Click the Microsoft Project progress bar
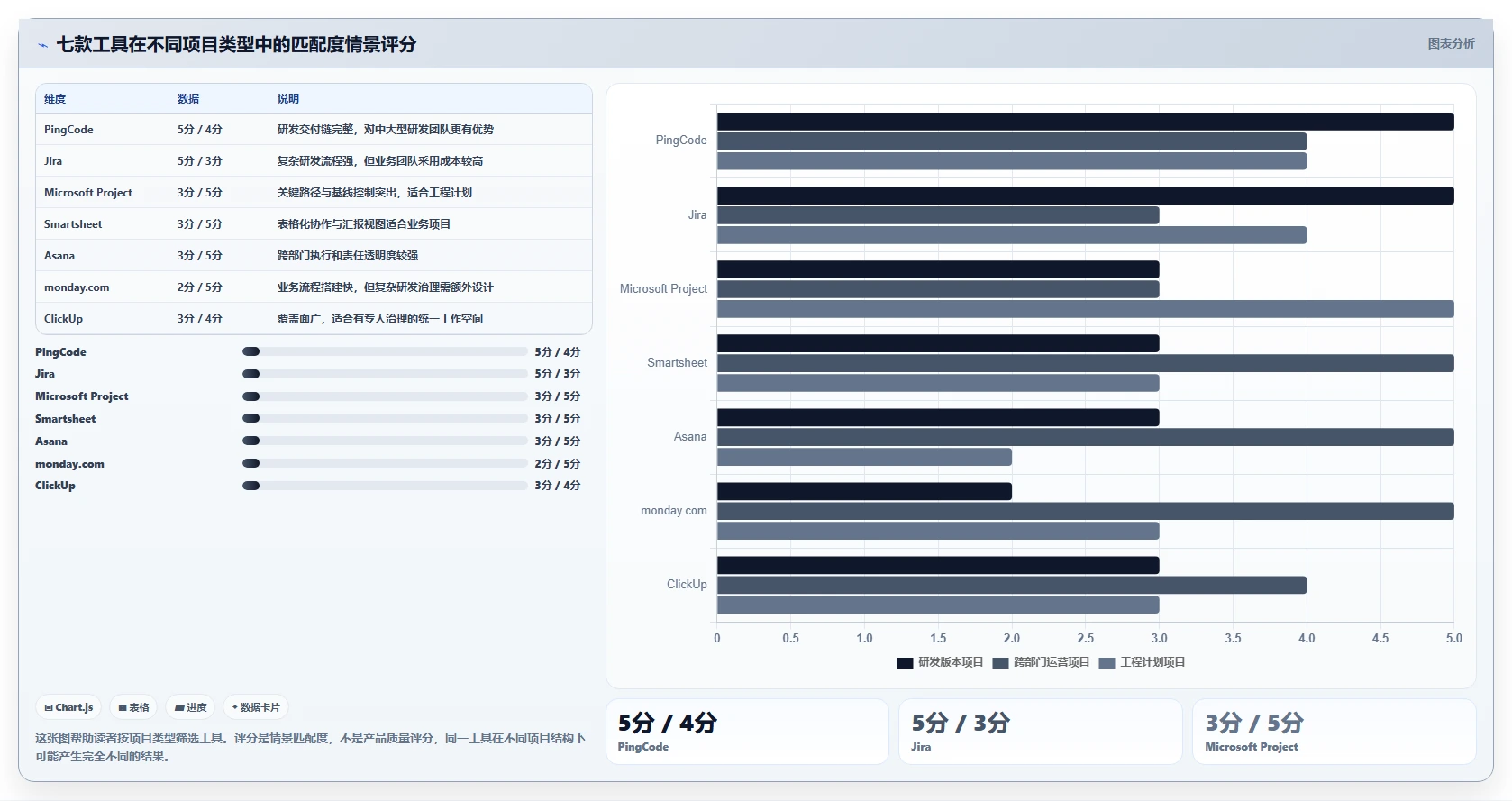1512x801 pixels. coord(385,396)
